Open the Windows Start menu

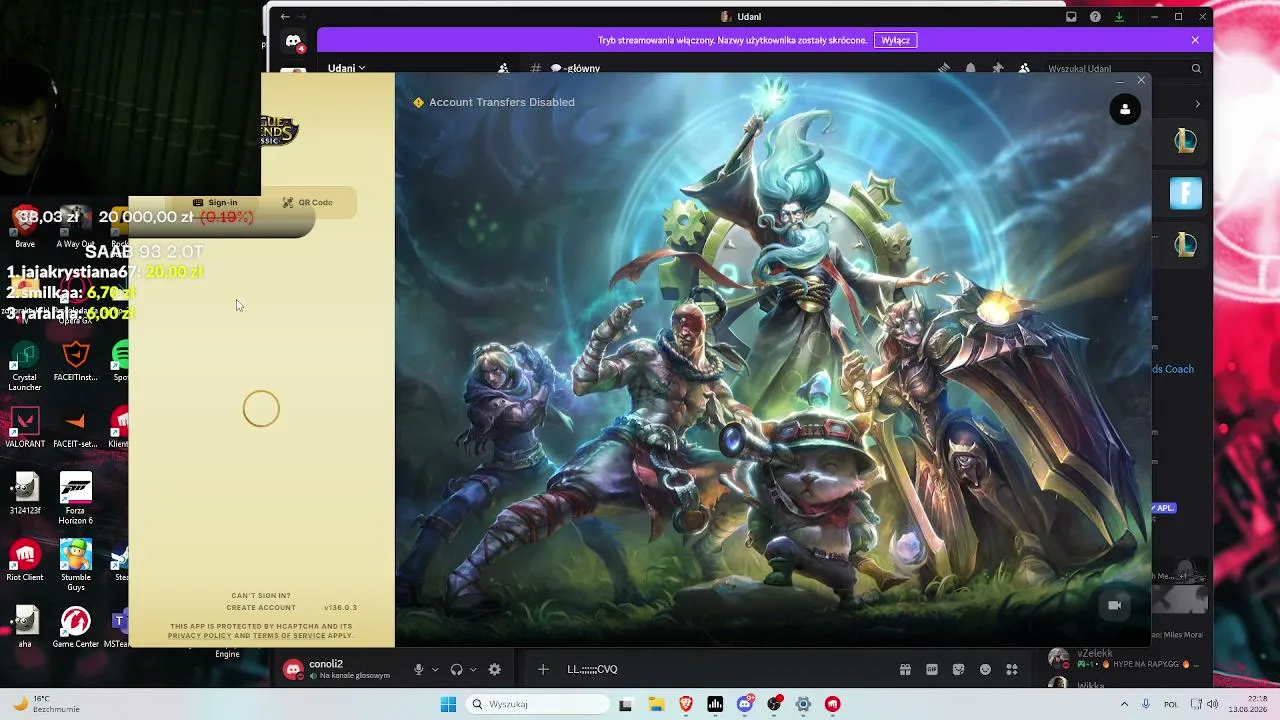point(448,704)
